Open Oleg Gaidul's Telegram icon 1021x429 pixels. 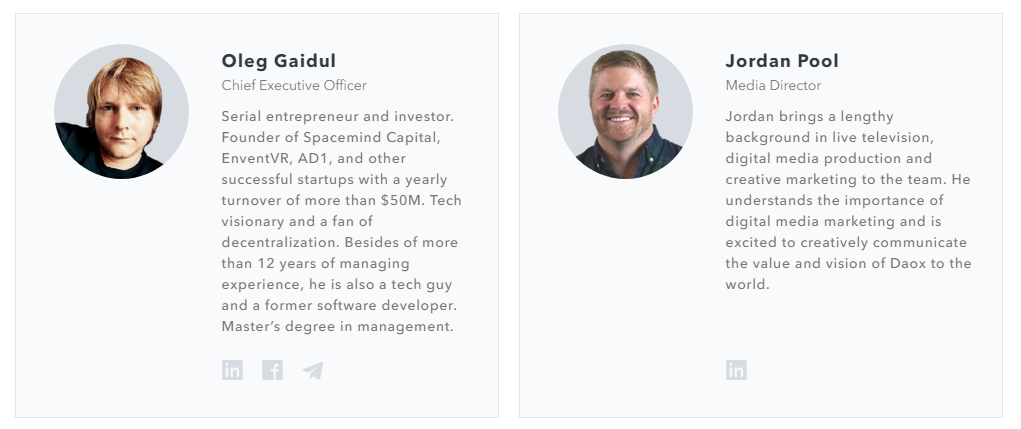point(313,371)
